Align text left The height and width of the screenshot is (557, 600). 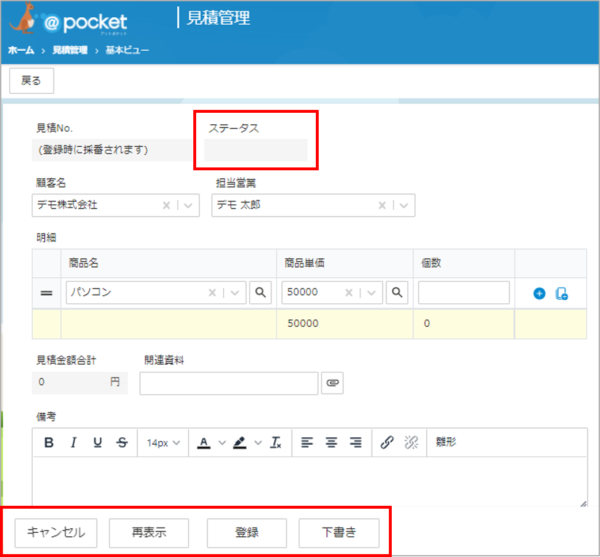tap(307, 443)
